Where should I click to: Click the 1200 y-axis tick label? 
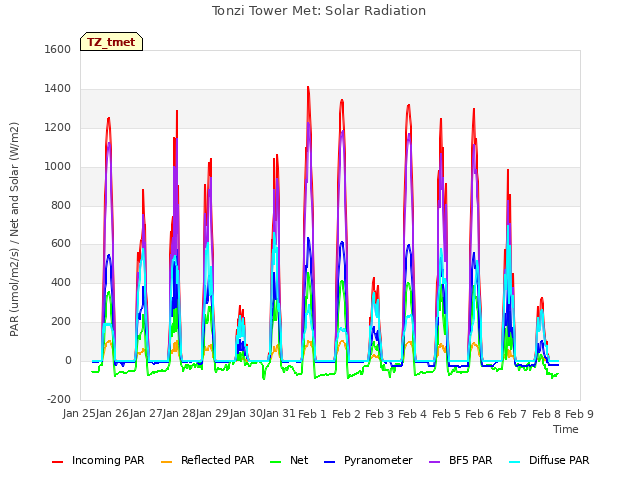pos(58,128)
